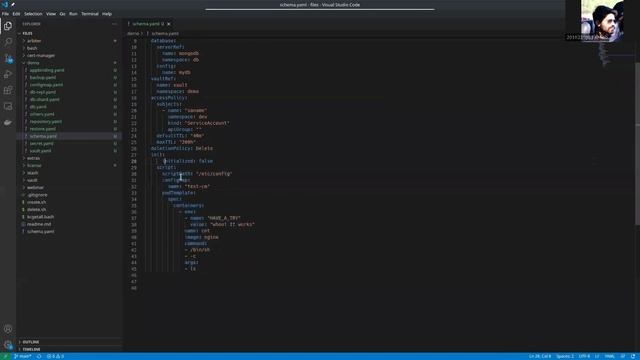Click Spaces indentation setting in status bar
This screenshot has width=640, height=360.
click(565, 356)
